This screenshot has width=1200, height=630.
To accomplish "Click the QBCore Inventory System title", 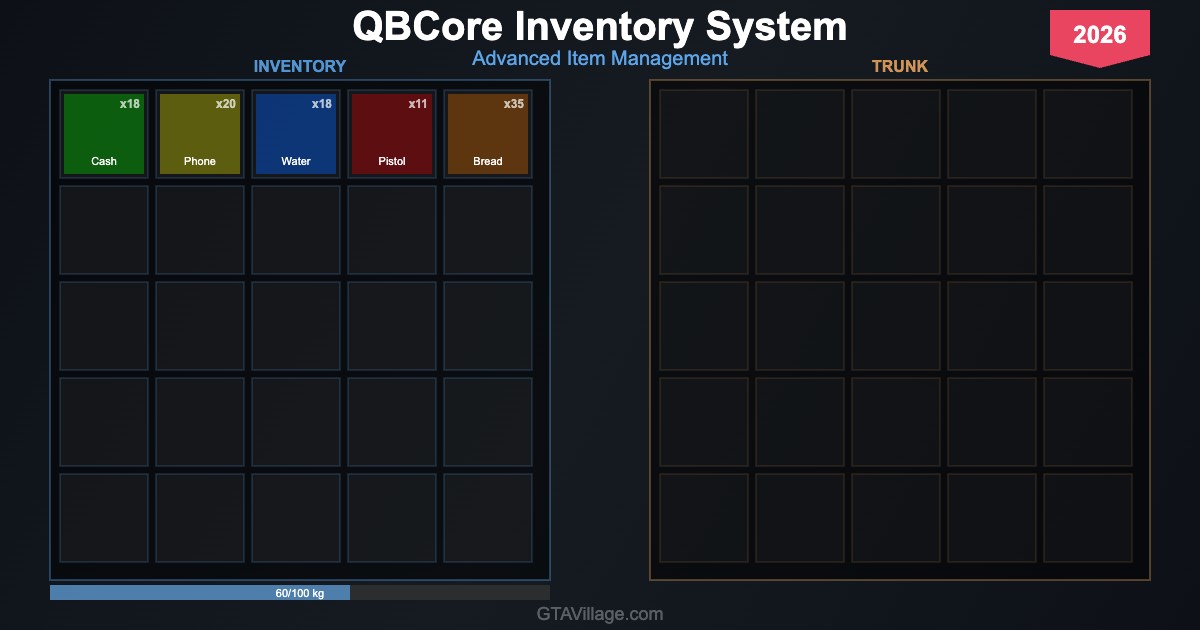I will click(x=600, y=26).
